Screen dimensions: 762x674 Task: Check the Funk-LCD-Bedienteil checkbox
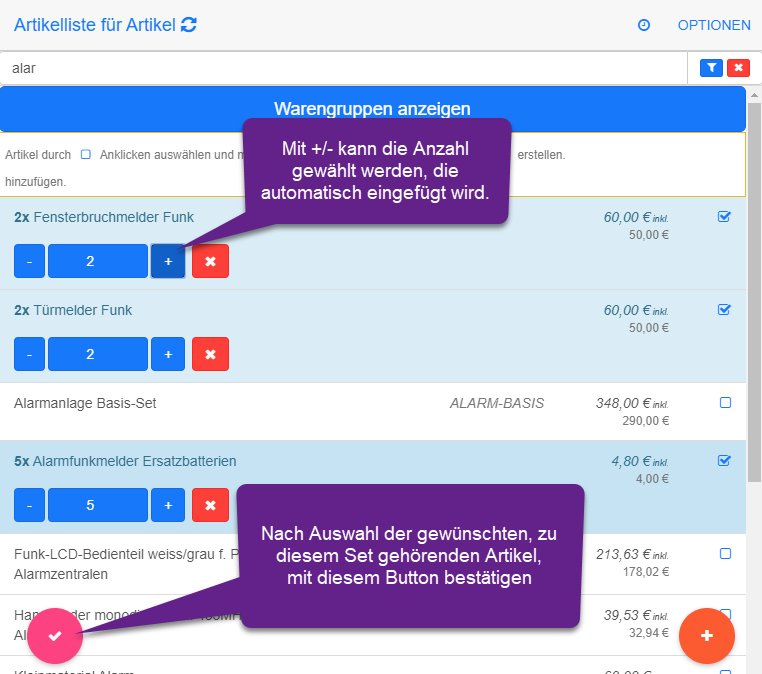(725, 553)
